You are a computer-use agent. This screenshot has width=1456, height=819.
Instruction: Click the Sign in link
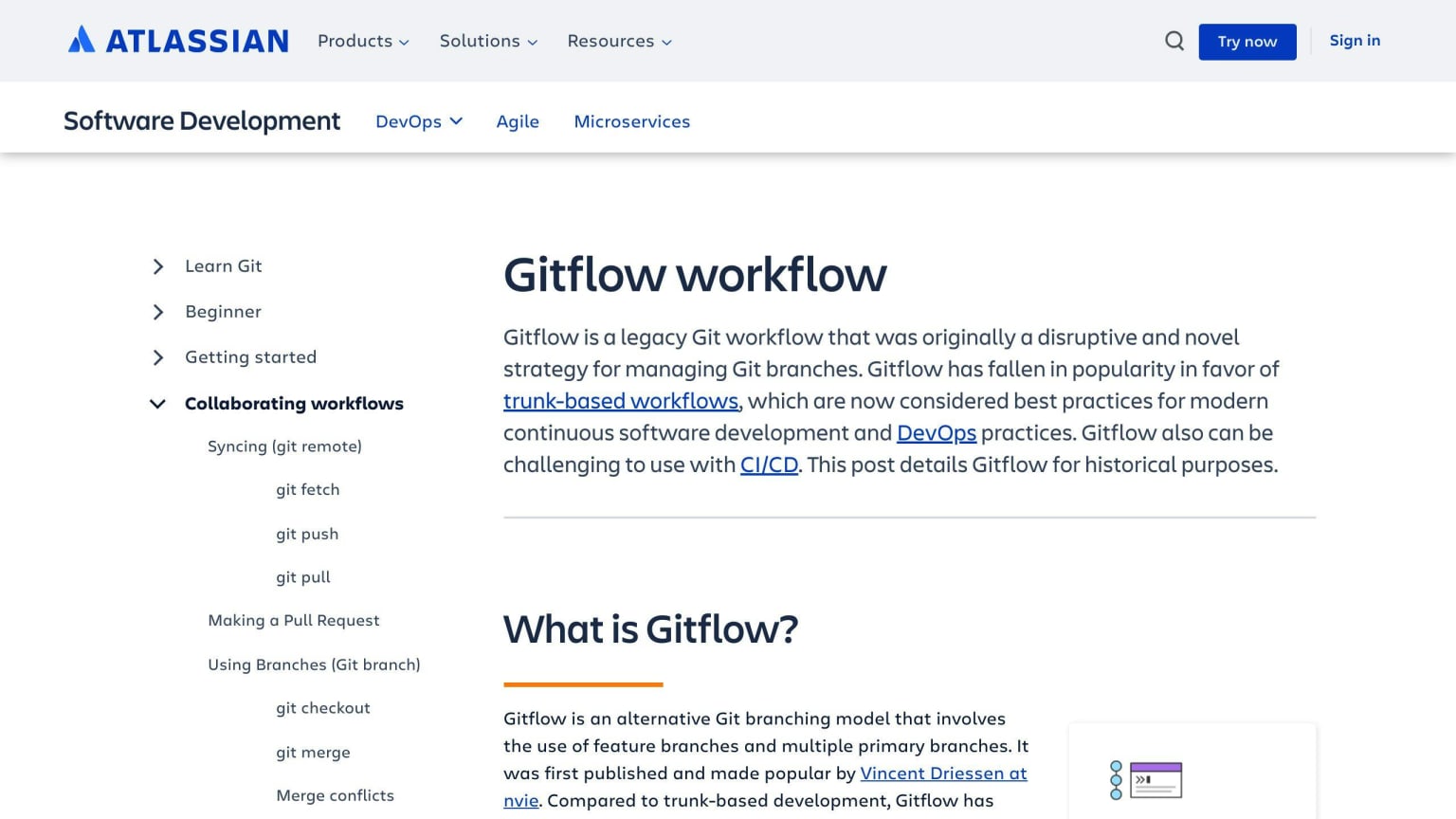[1355, 40]
